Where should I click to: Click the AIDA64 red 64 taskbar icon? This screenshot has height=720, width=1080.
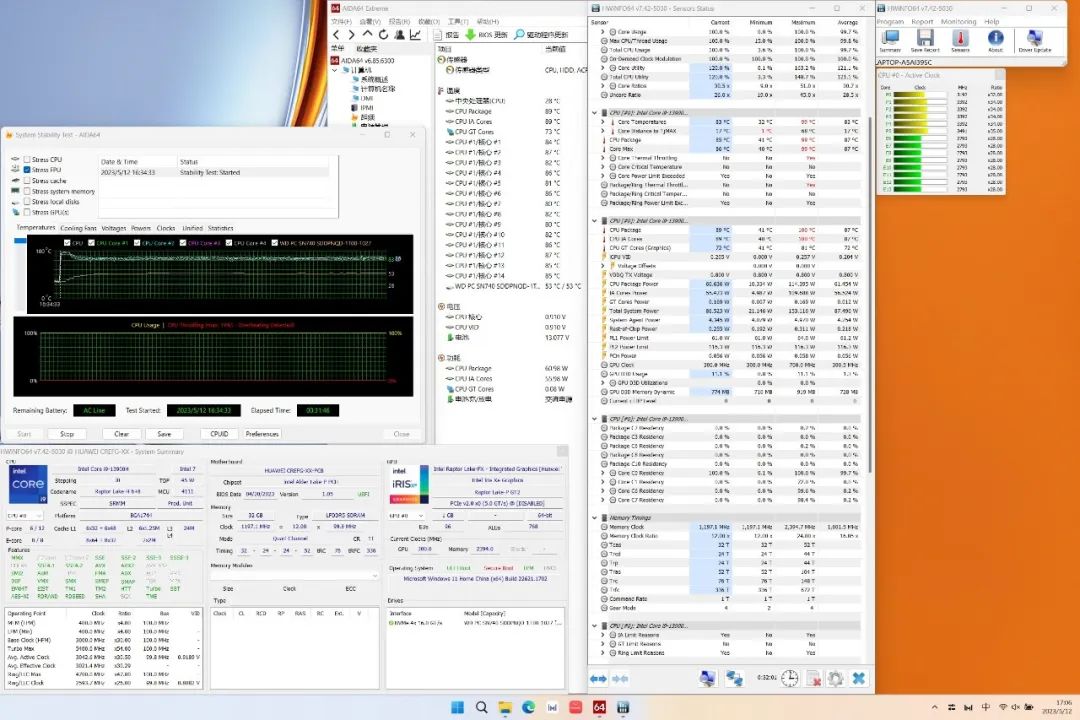pyautogui.click(x=599, y=707)
